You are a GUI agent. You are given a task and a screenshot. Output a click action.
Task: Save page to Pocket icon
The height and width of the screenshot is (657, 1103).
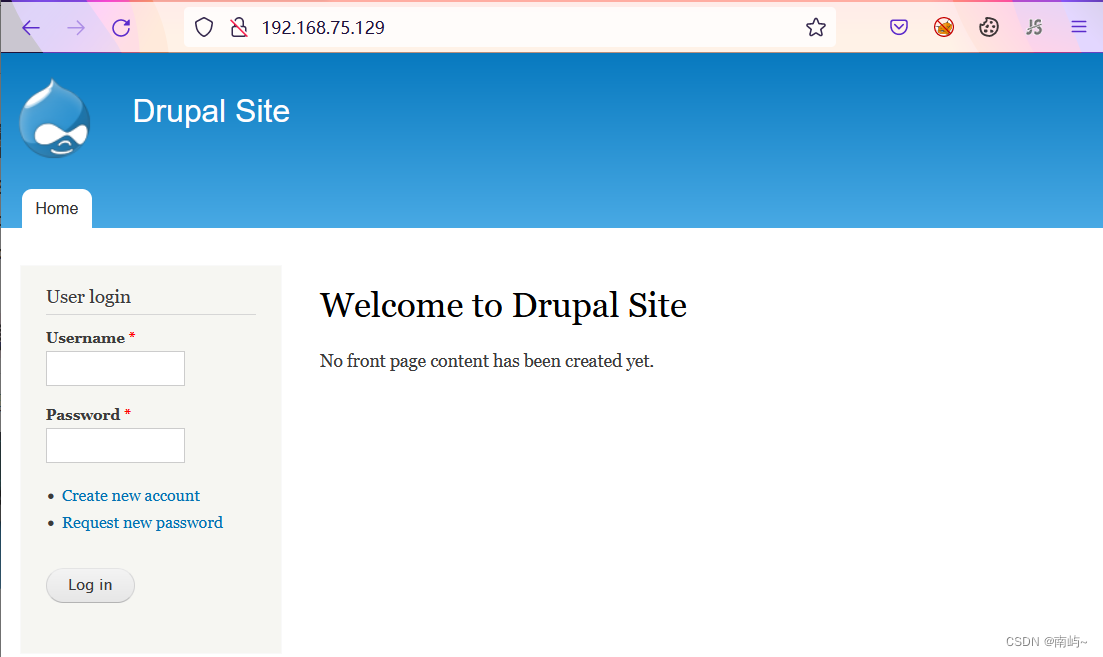point(898,27)
